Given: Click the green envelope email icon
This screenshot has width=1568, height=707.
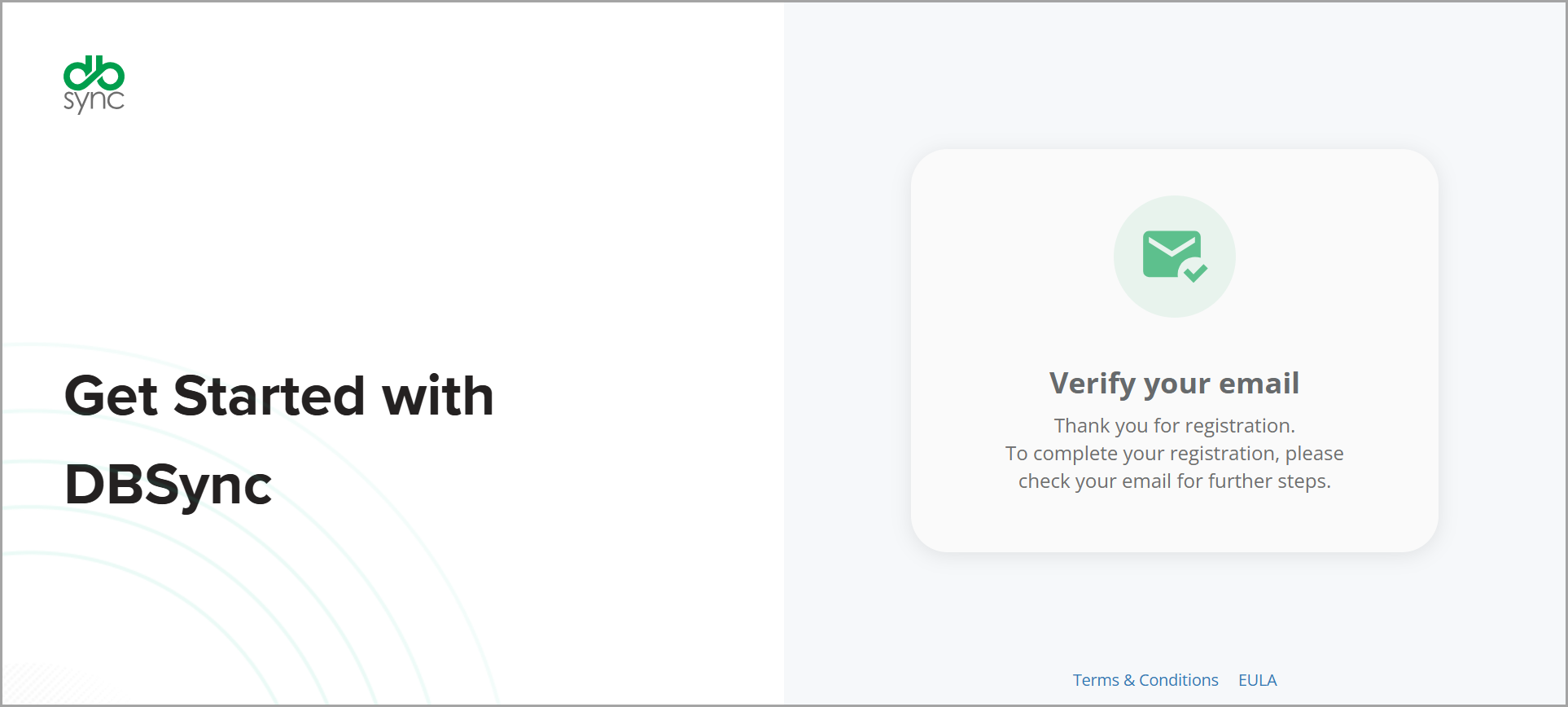Looking at the screenshot, I should click(x=1171, y=253).
